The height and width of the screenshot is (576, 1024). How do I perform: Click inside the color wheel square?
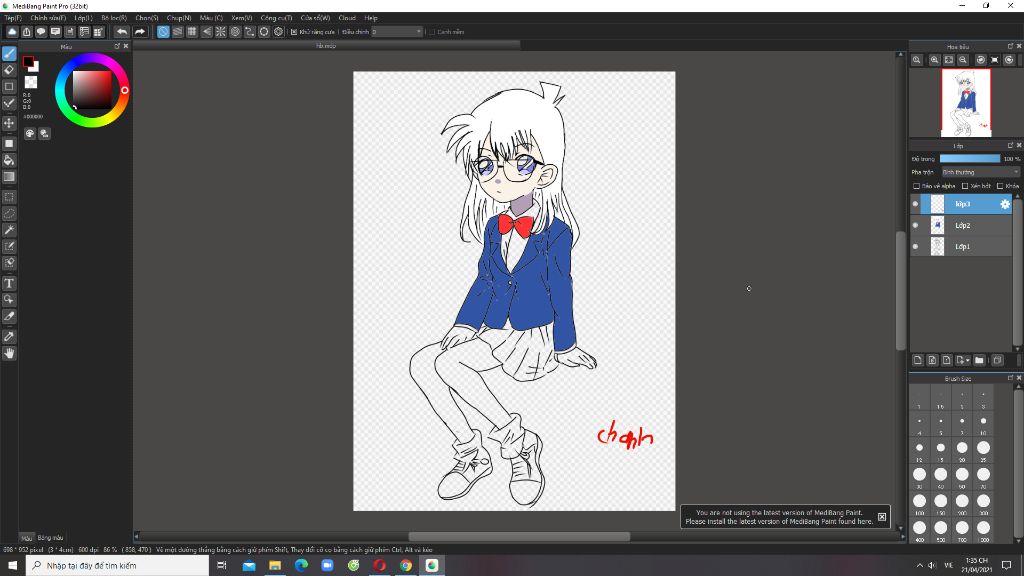(92, 89)
